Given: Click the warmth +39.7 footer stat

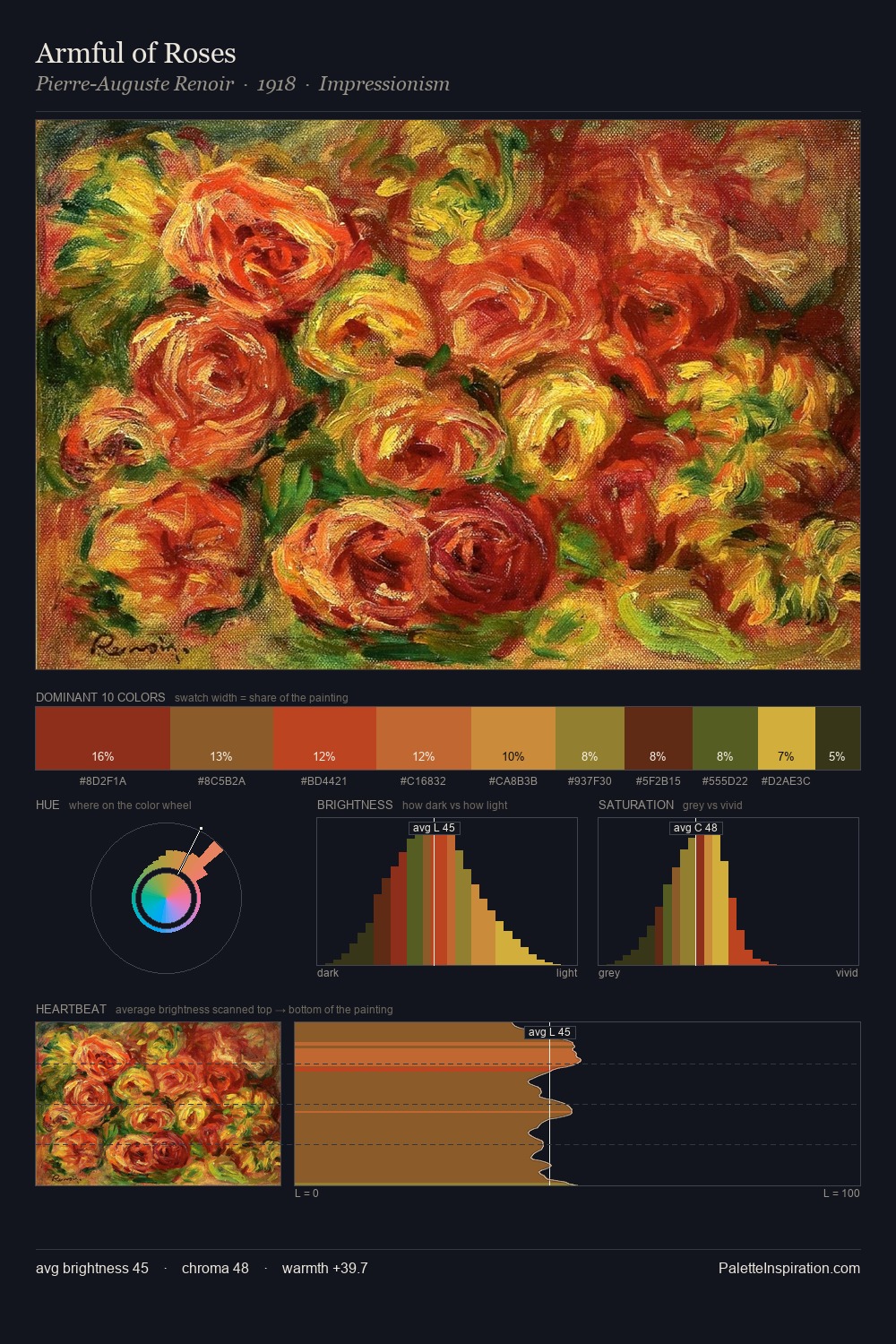Looking at the screenshot, I should 325,1268.
